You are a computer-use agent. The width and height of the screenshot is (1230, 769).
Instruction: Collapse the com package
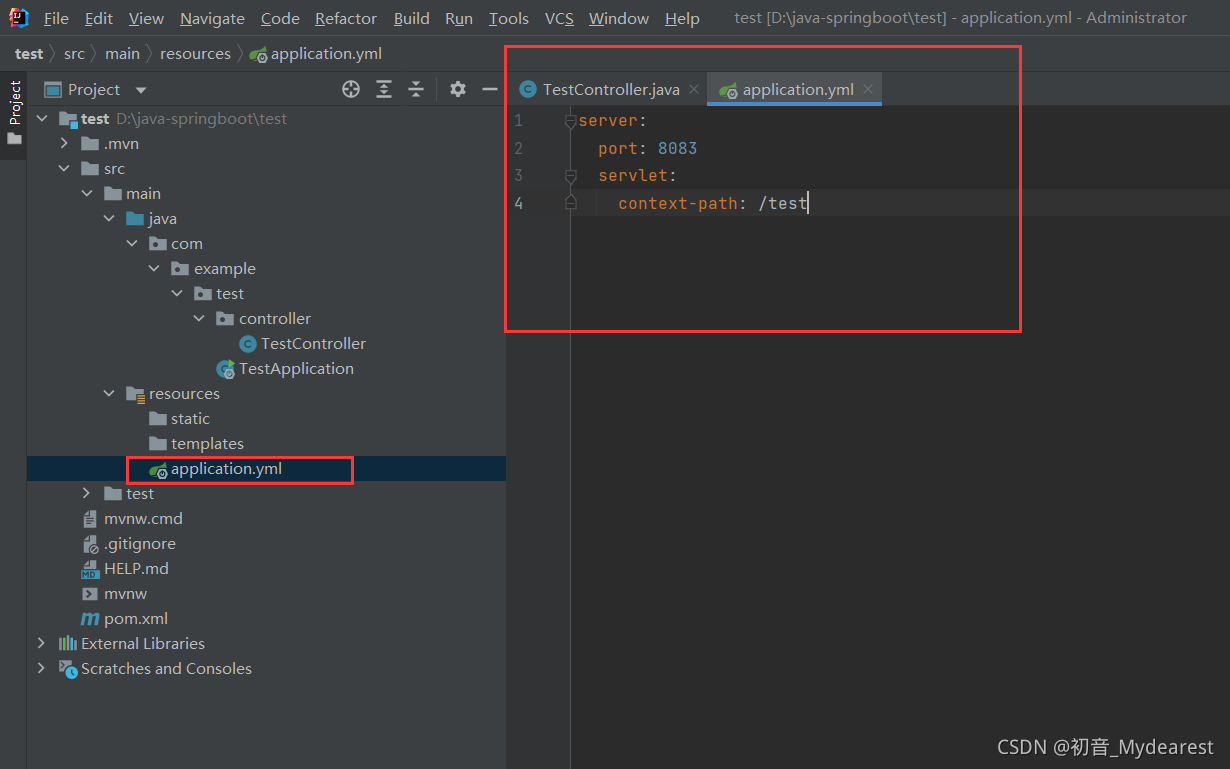pyautogui.click(x=132, y=244)
